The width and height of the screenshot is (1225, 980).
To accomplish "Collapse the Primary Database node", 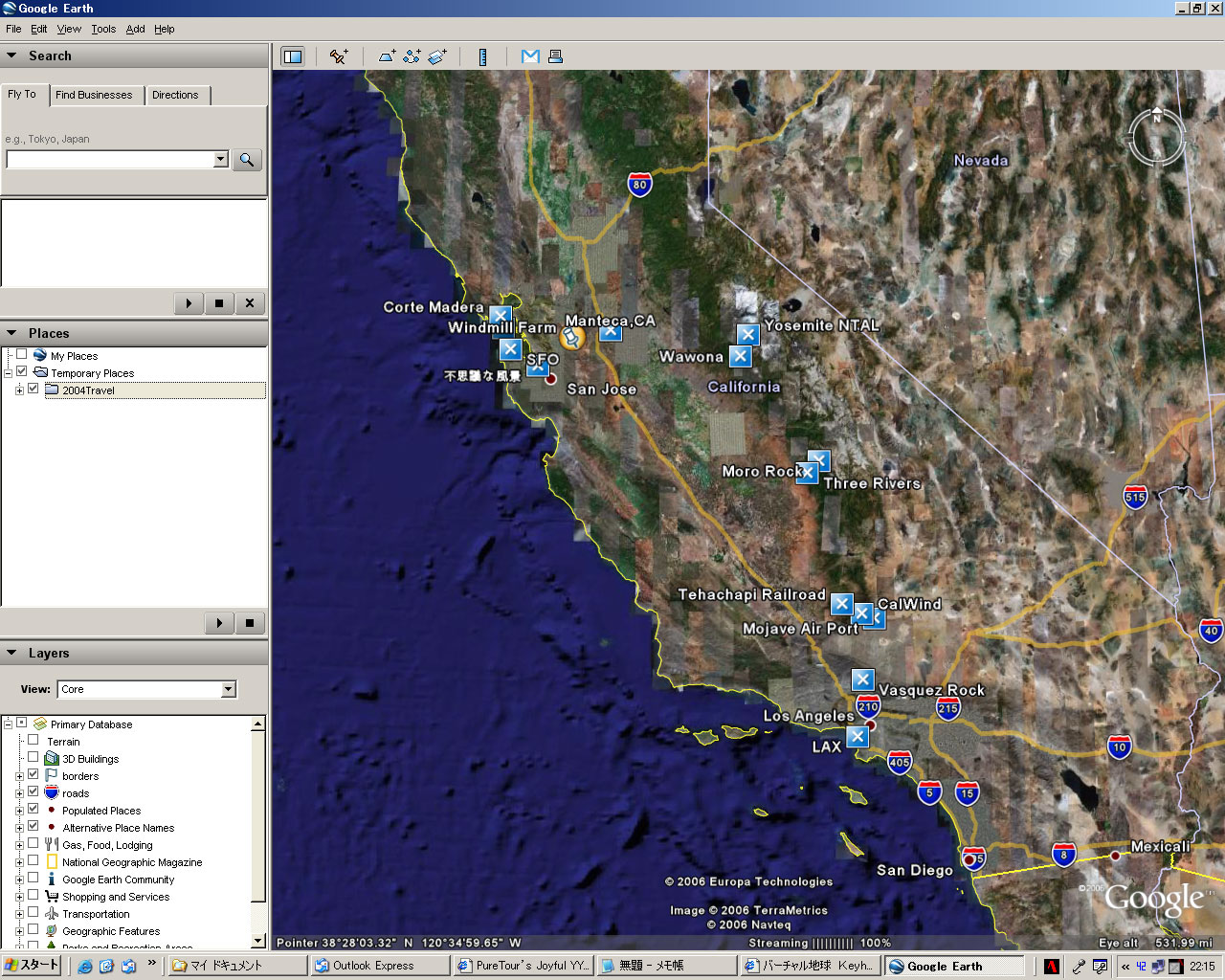I will tap(8, 724).
